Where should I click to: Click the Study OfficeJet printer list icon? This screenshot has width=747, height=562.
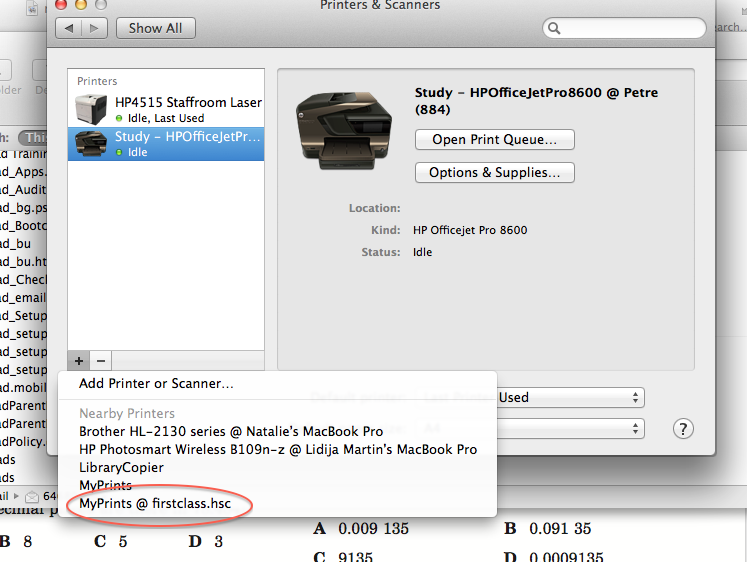coord(91,143)
